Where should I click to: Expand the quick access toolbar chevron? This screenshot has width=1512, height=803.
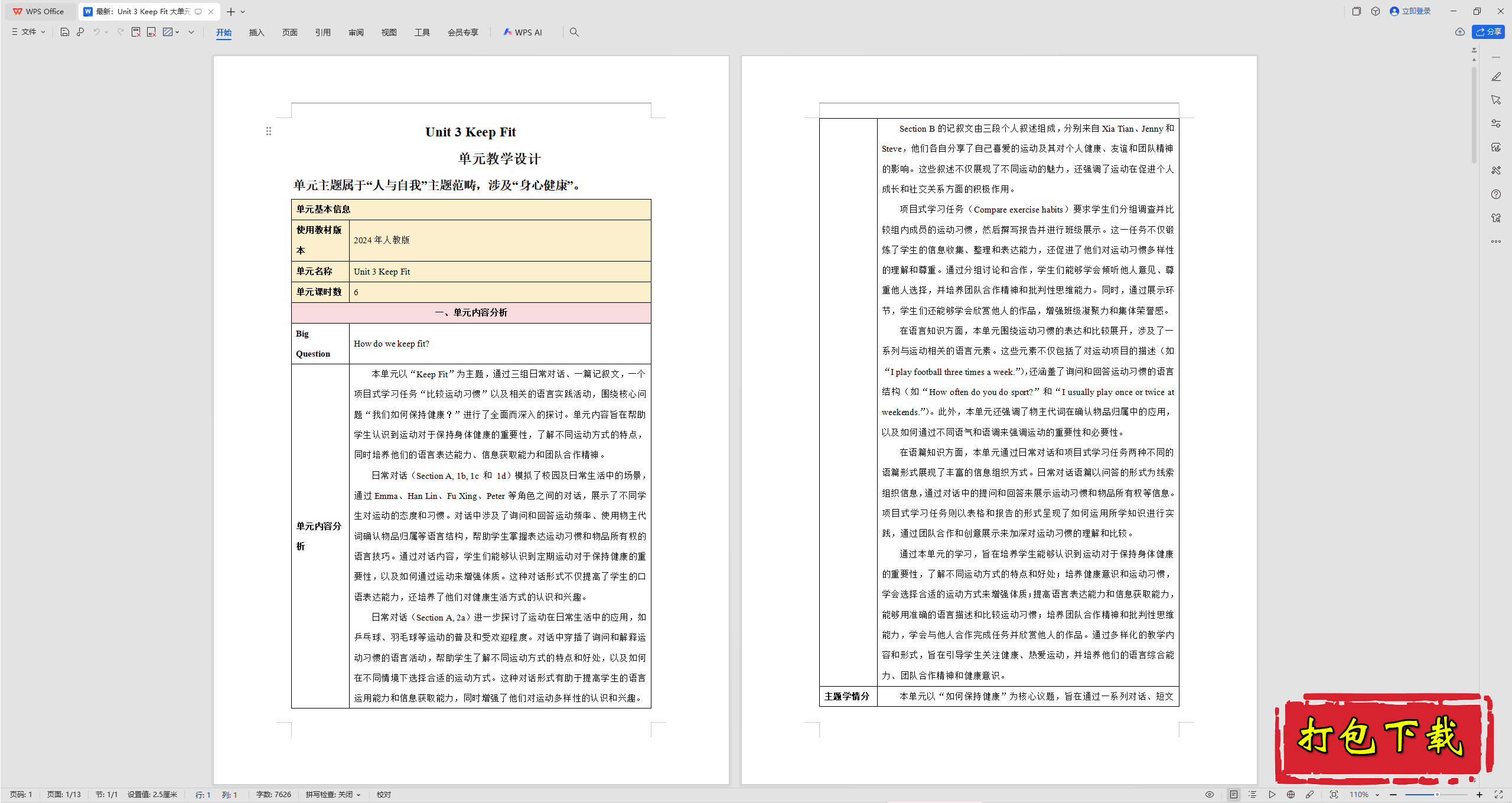click(x=191, y=32)
